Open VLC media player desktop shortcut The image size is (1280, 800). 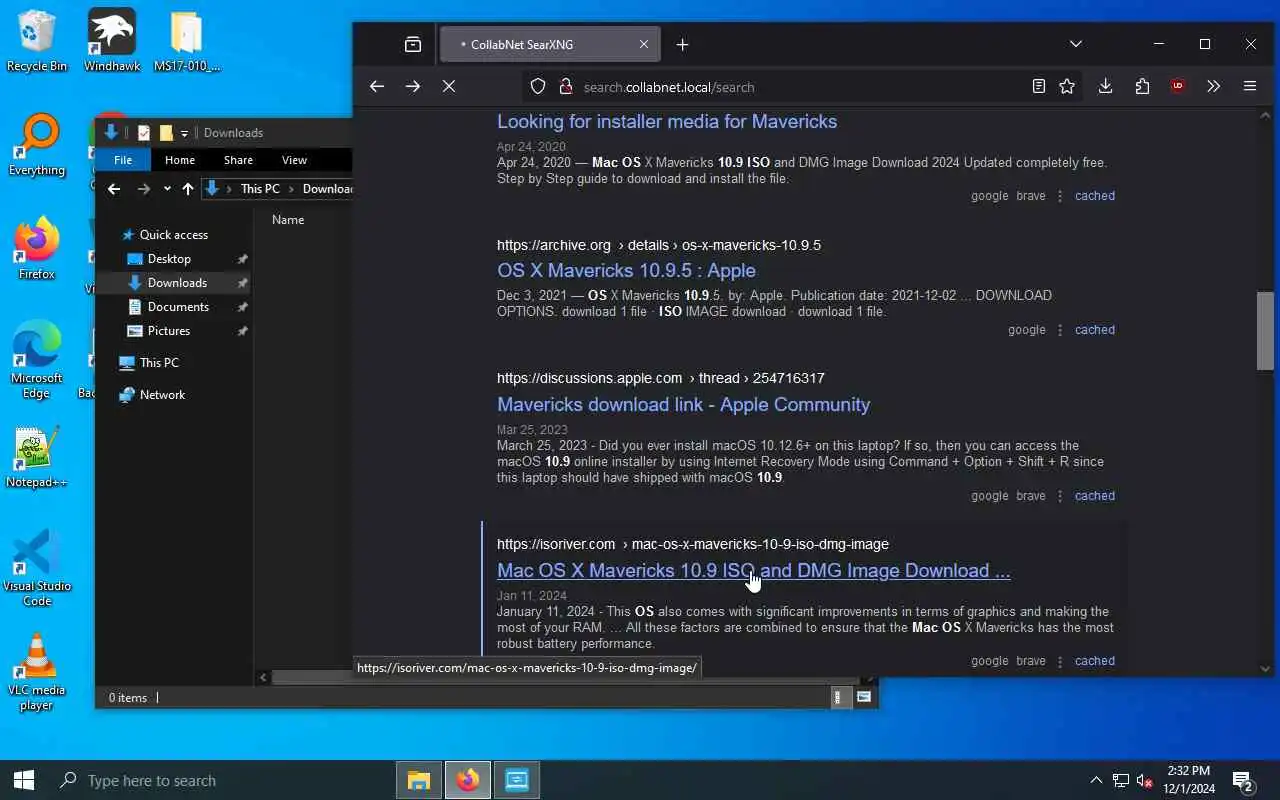pos(36,673)
